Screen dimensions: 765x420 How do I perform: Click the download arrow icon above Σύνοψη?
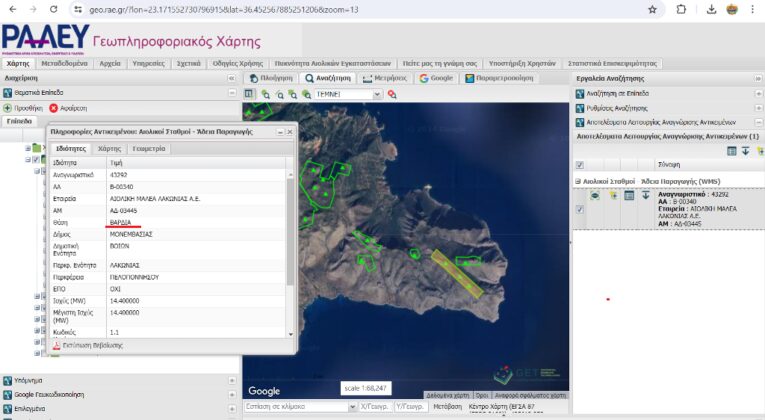coord(745,151)
